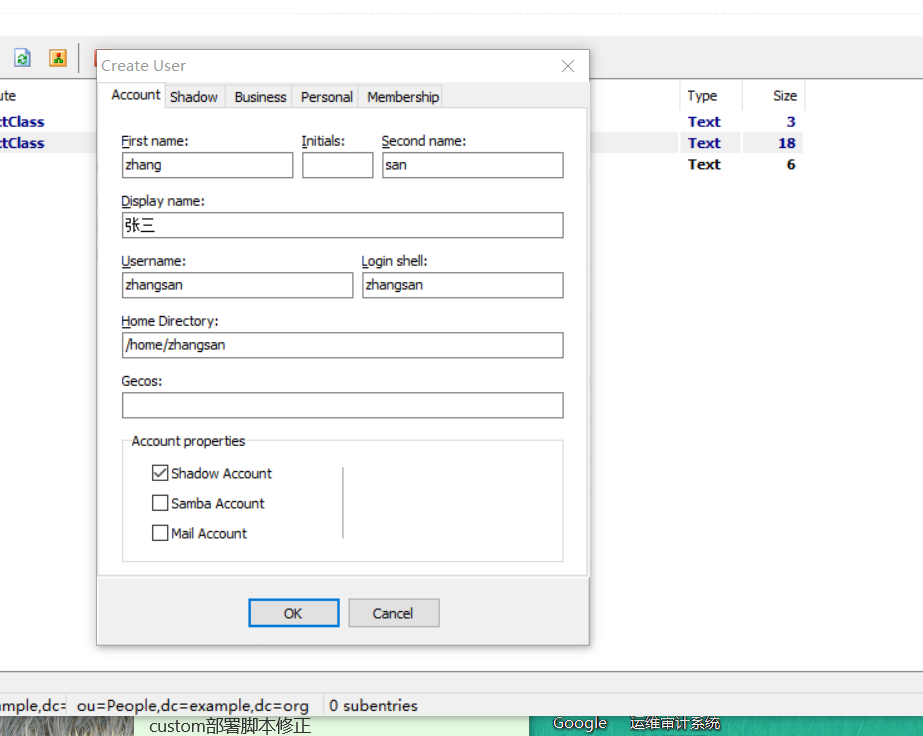Enable the Samba Account checkbox
923x736 pixels.
(160, 503)
